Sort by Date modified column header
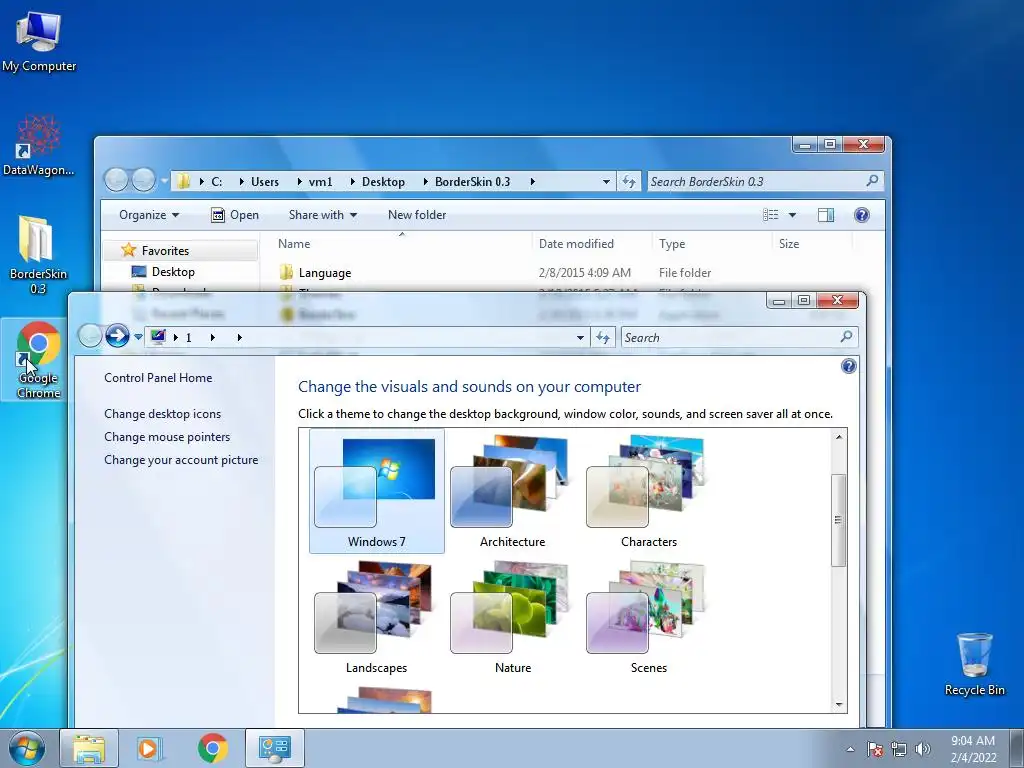 click(x=592, y=244)
